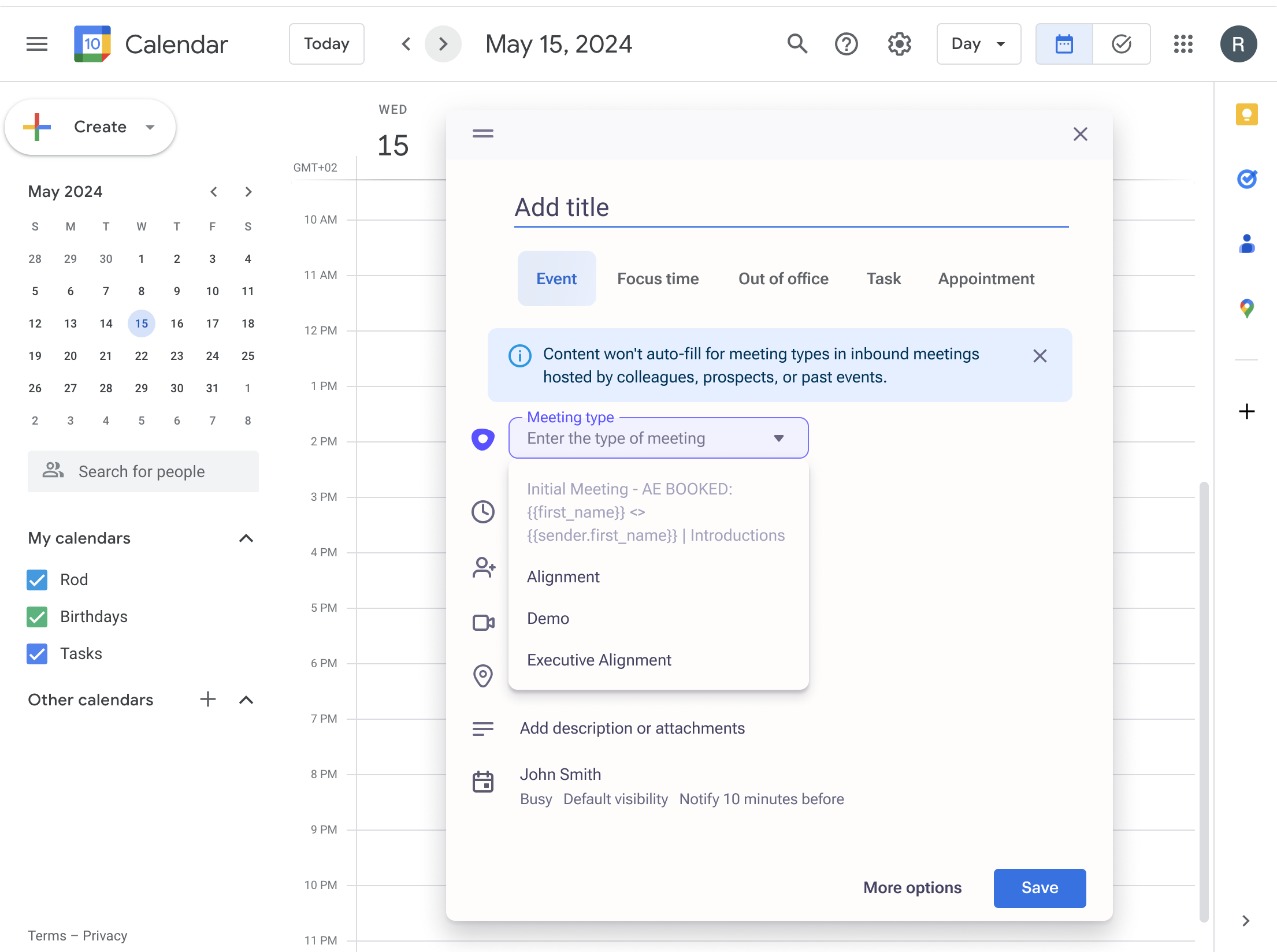Click the search magnifier icon
This screenshot has width=1277, height=952.
797,44
